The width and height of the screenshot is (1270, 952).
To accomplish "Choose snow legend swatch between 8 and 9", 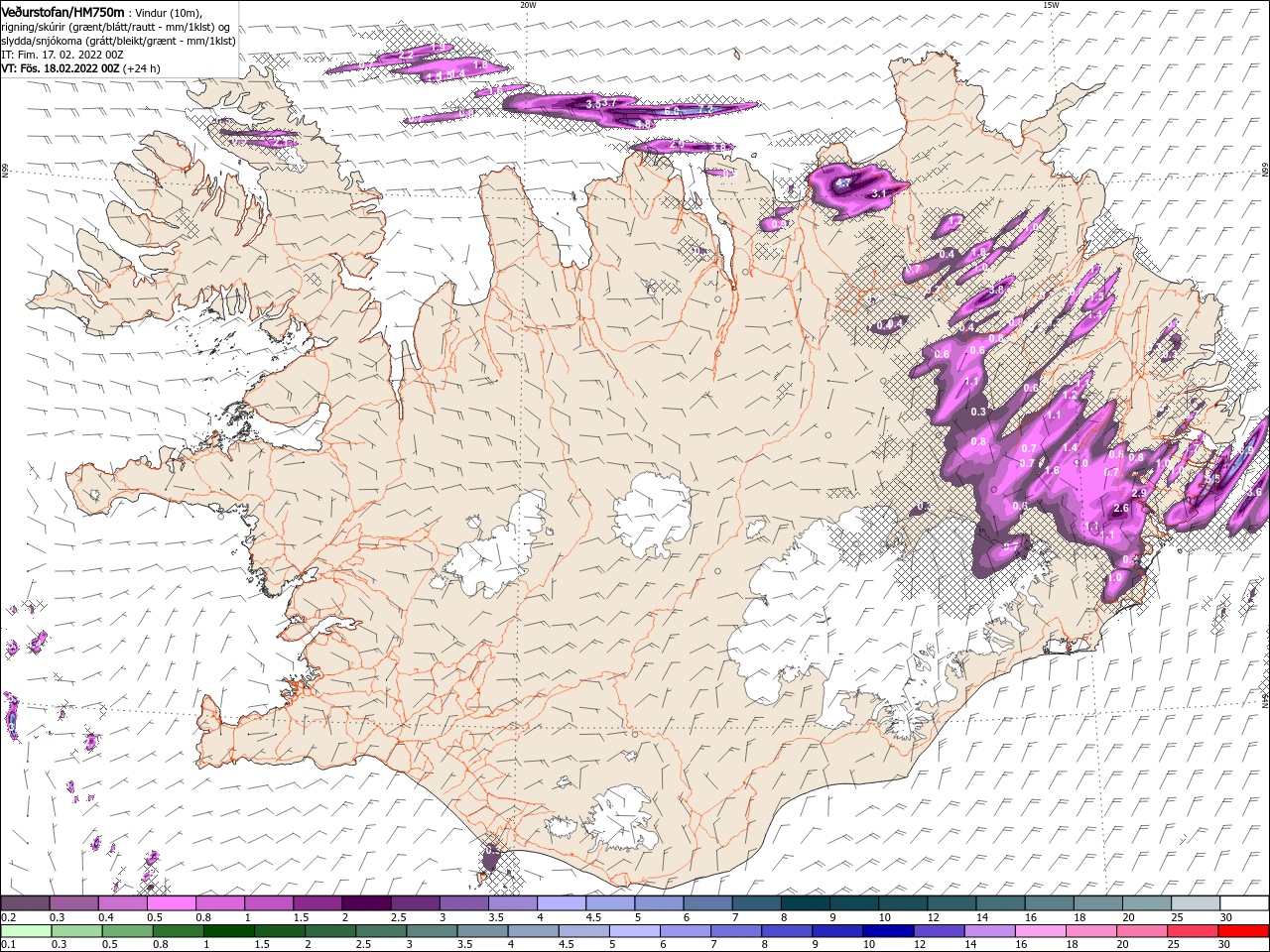I will tap(806, 903).
